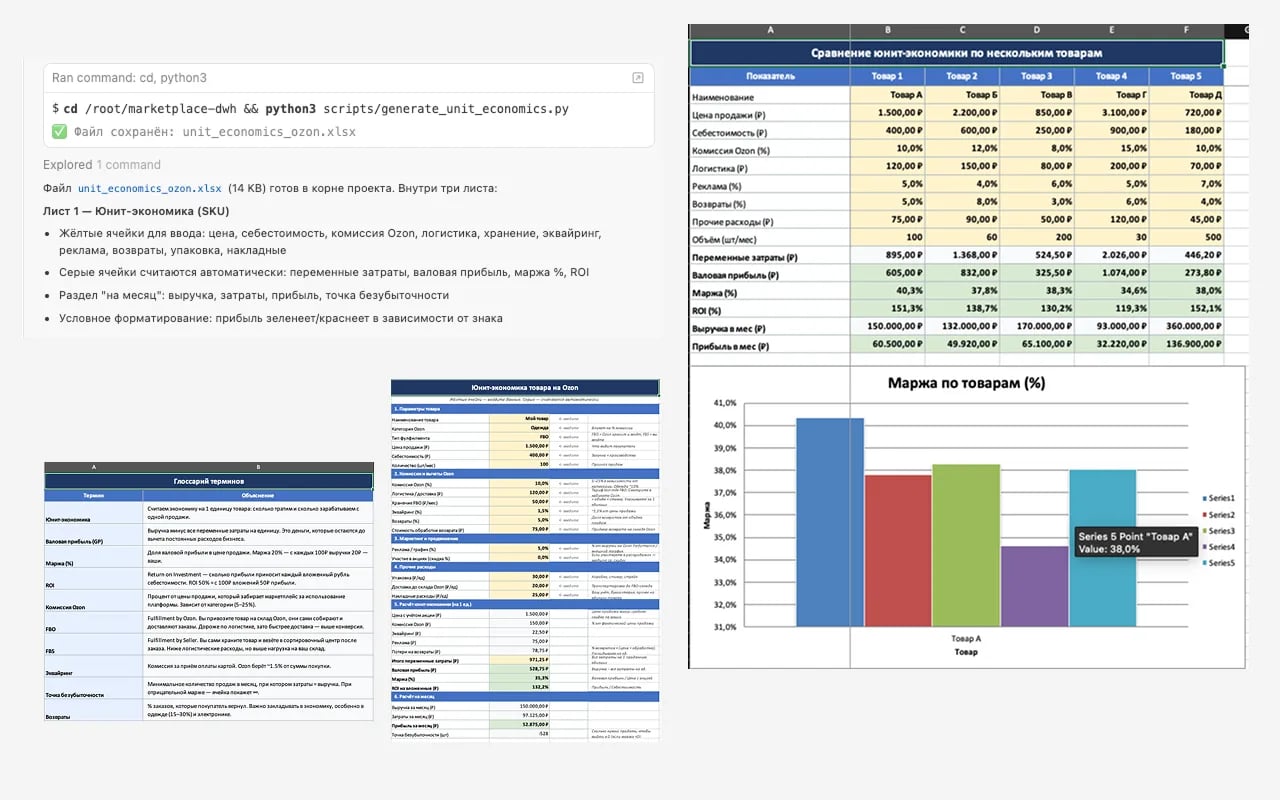Open the command output pop-out icon
Viewport: 1280px width, 800px height.
tap(638, 78)
